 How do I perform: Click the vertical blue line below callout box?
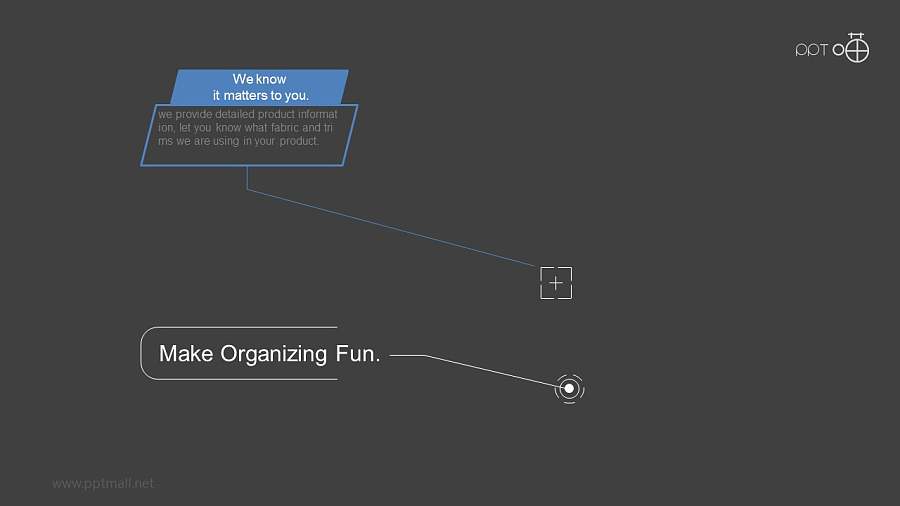[247, 178]
